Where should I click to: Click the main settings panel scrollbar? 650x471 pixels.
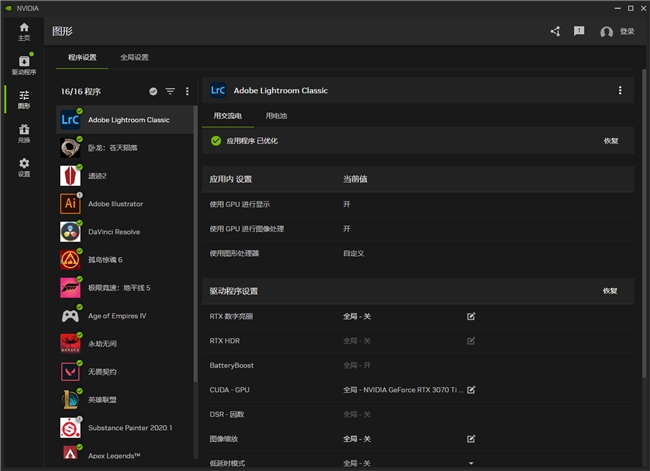tap(644, 224)
